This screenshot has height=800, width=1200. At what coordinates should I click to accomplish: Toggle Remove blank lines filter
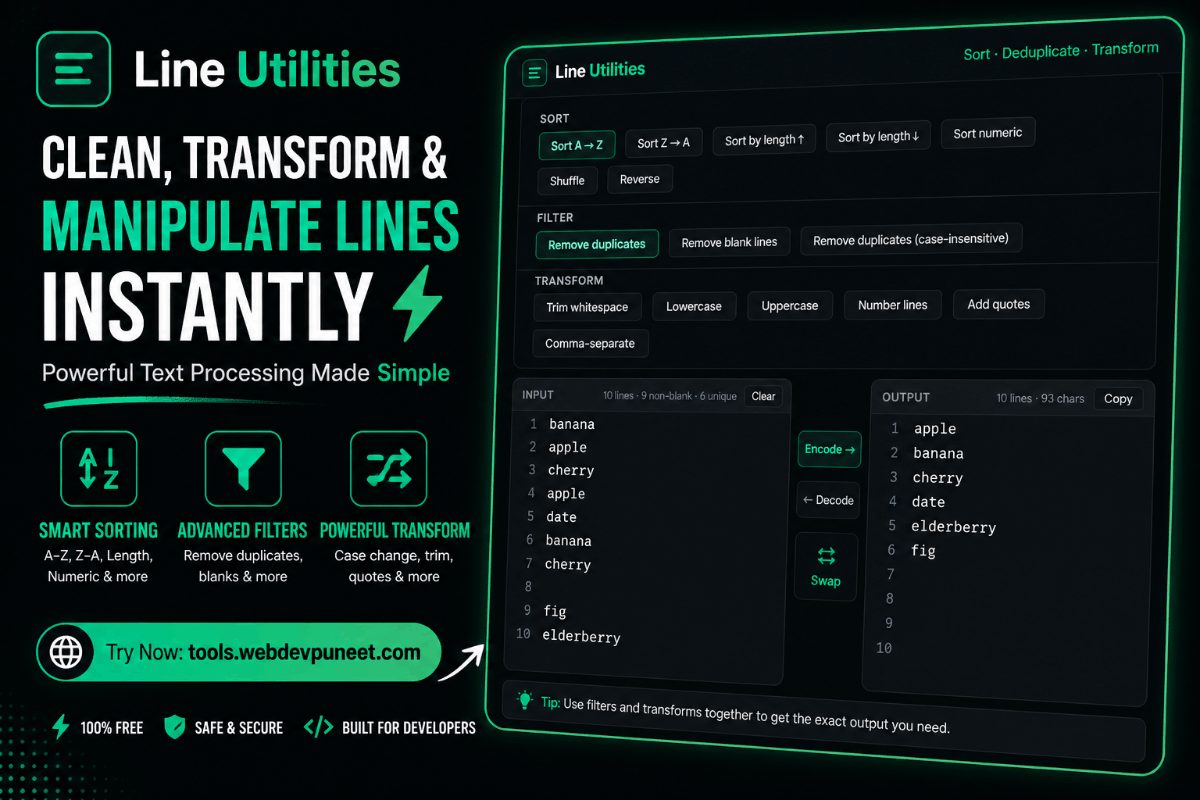(x=729, y=242)
